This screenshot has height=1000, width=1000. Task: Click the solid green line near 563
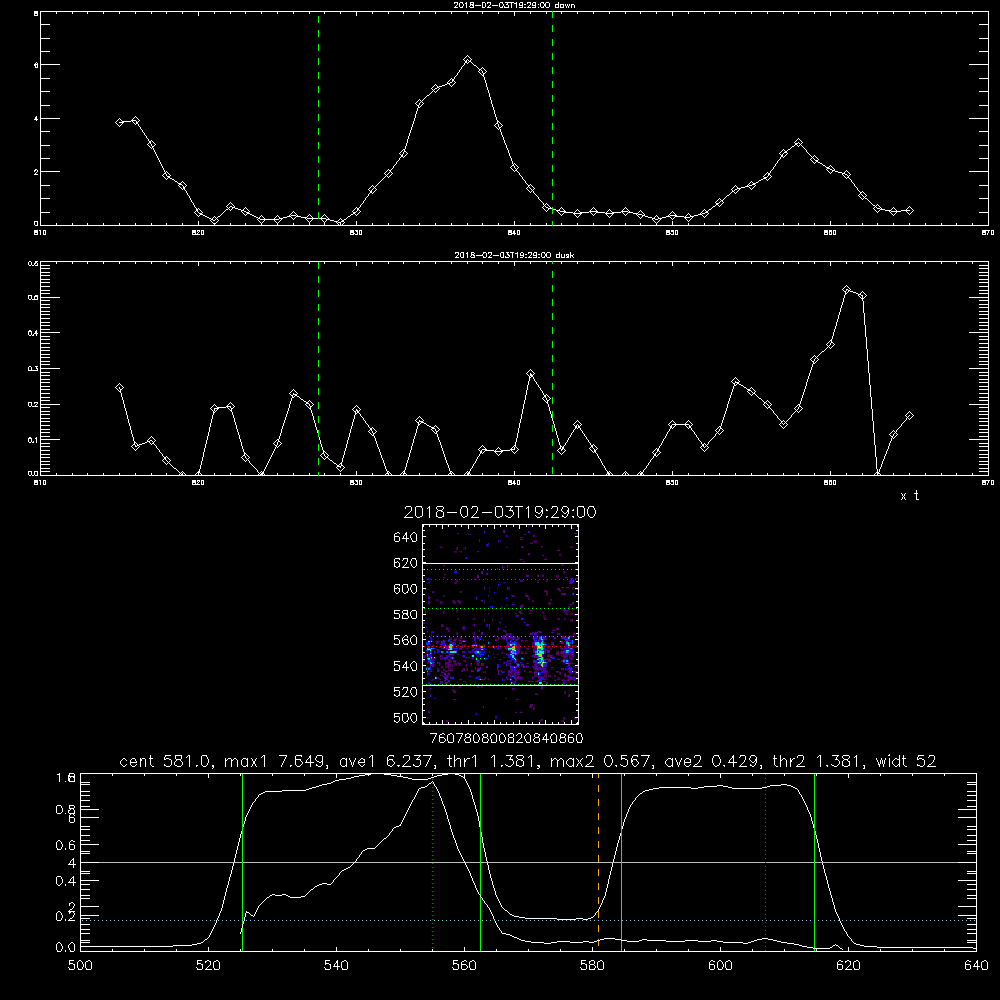(x=480, y=861)
